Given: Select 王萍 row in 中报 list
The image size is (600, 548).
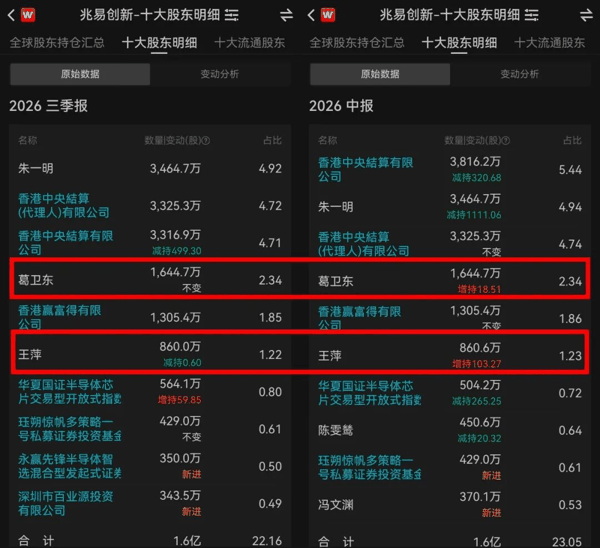Looking at the screenshot, I should [x=450, y=356].
